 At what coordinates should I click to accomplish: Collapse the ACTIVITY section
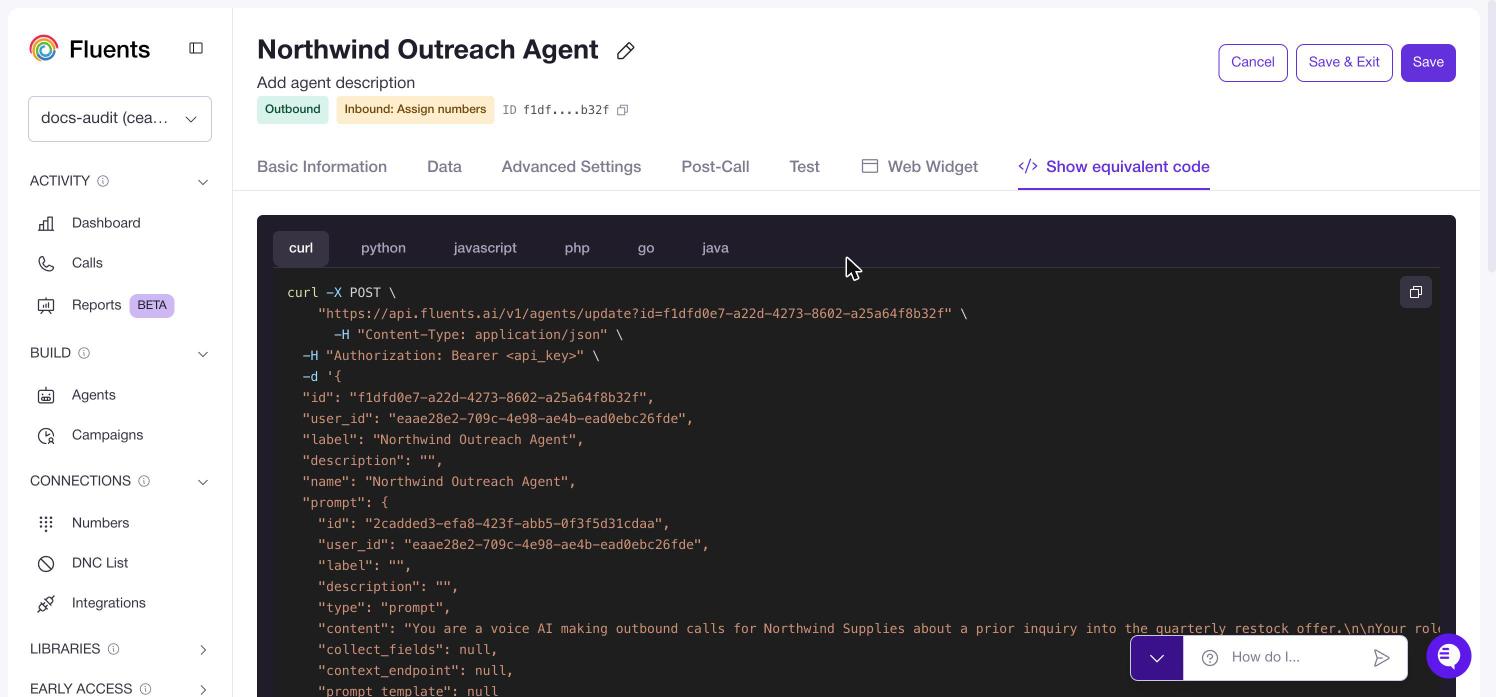click(203, 182)
